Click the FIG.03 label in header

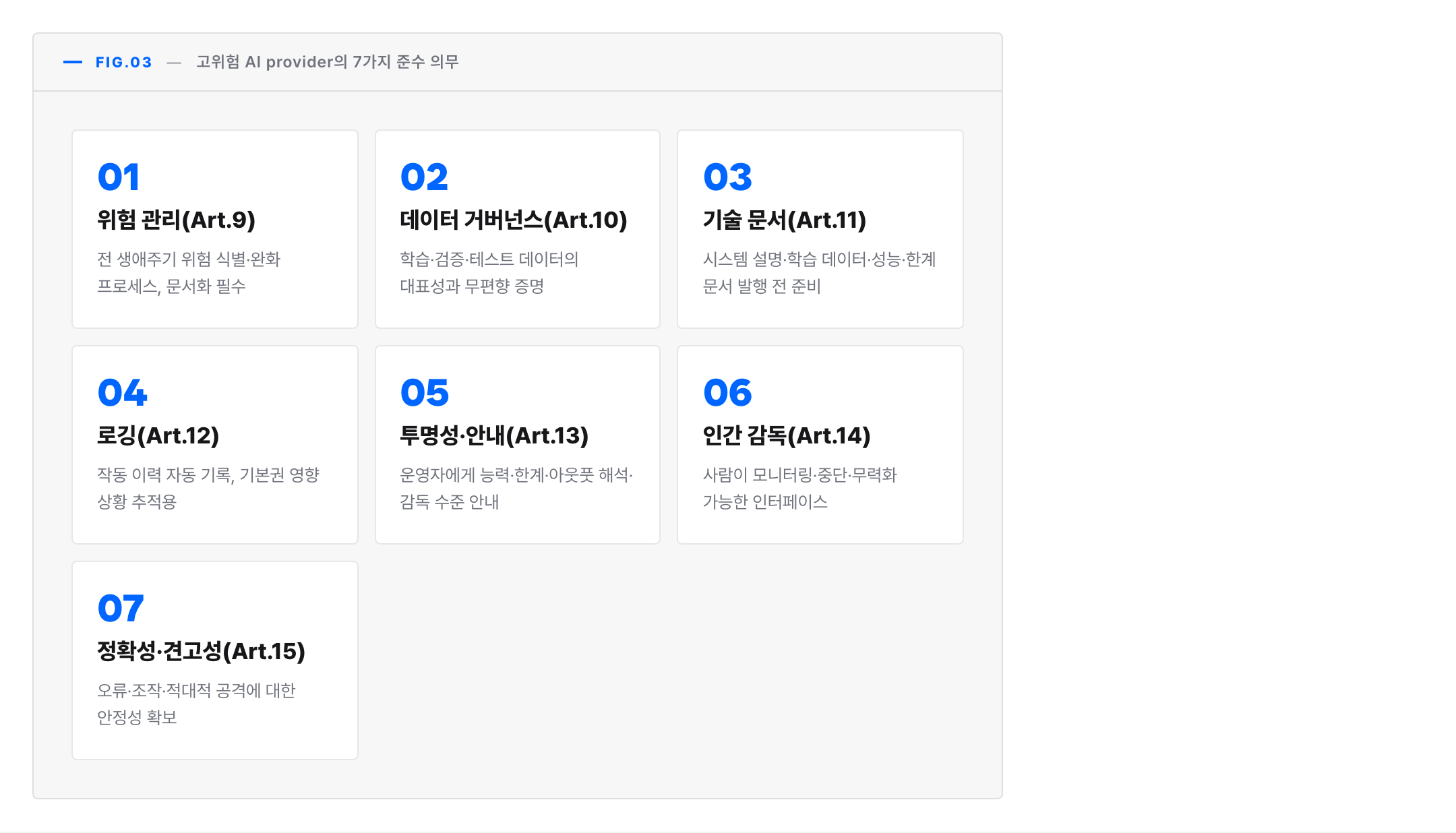click(123, 62)
